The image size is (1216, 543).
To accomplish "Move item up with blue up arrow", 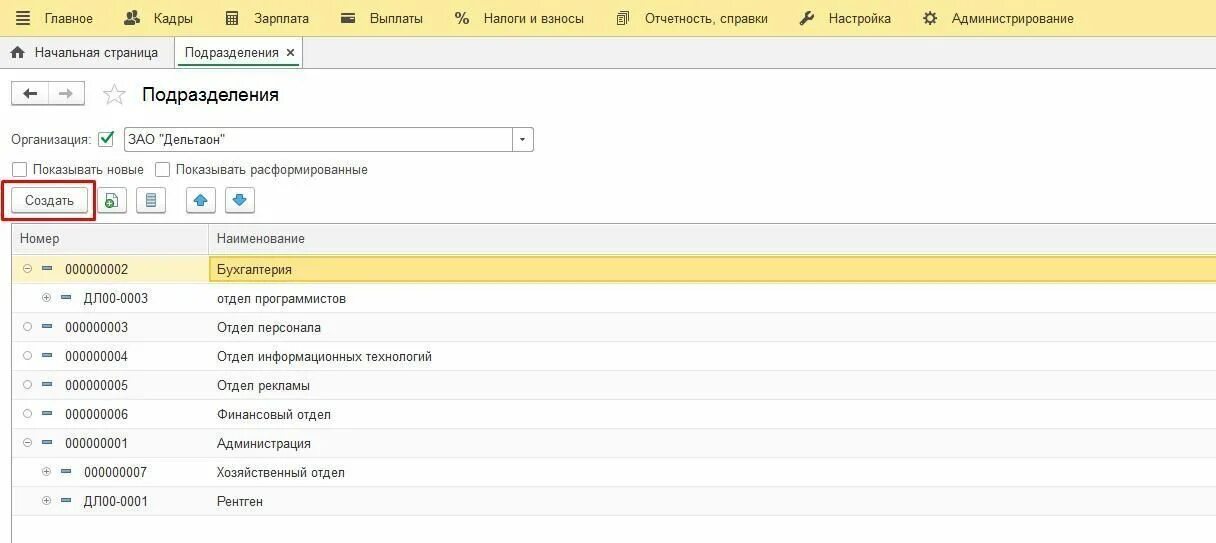I will point(200,200).
